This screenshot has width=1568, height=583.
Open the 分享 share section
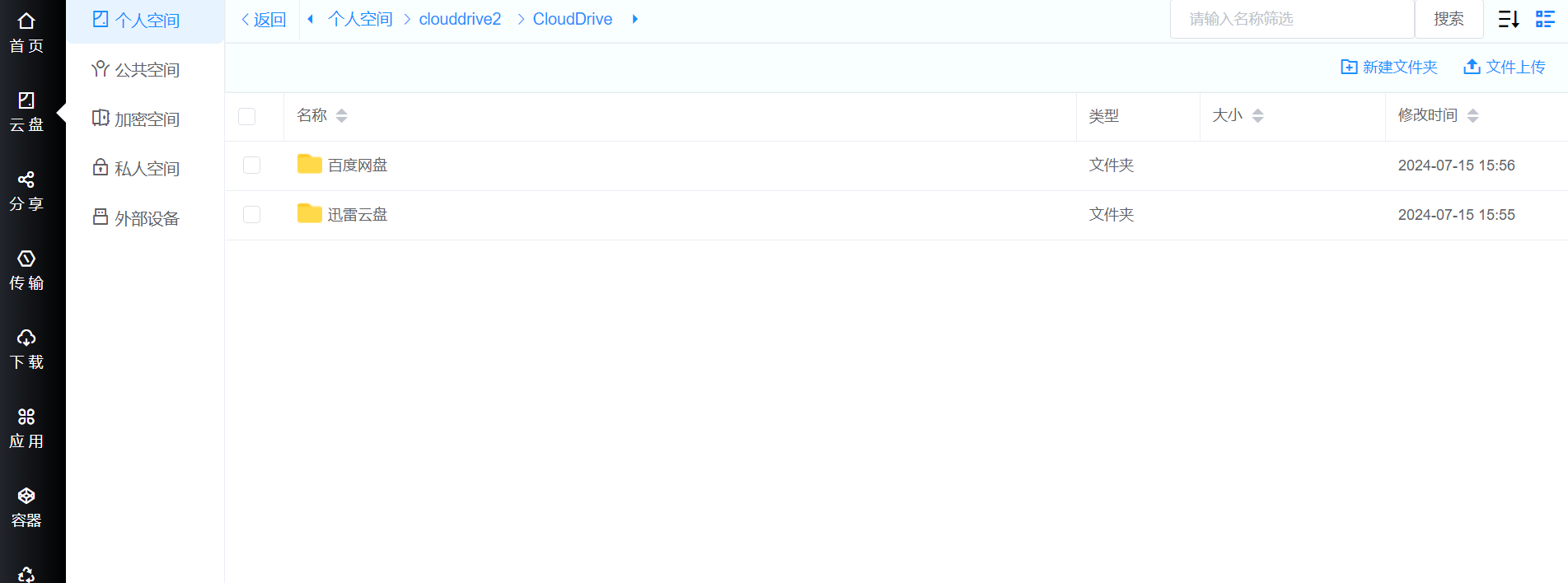26,191
